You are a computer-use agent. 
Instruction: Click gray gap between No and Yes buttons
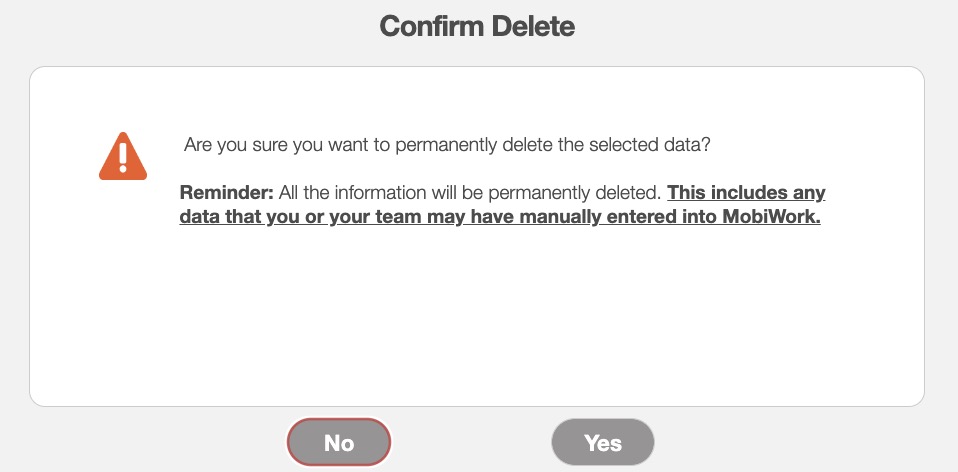pos(471,442)
